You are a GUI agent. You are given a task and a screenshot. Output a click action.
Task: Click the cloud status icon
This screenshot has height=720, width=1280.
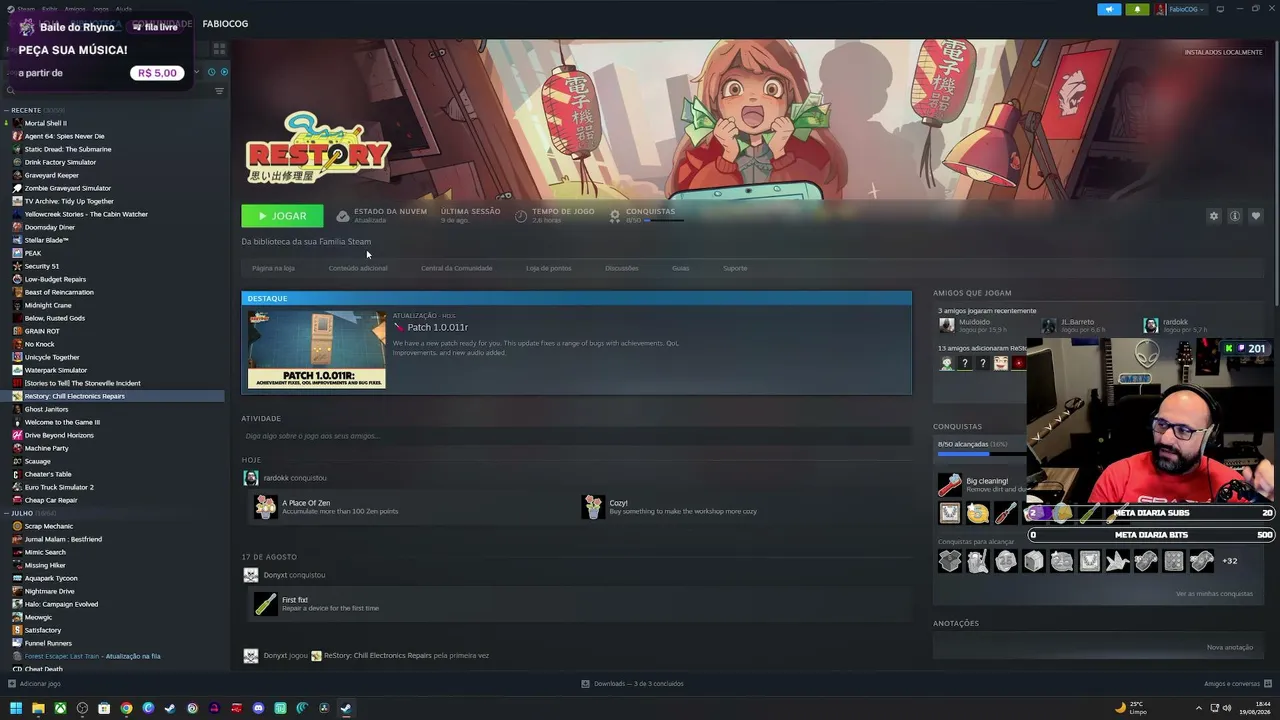point(343,216)
